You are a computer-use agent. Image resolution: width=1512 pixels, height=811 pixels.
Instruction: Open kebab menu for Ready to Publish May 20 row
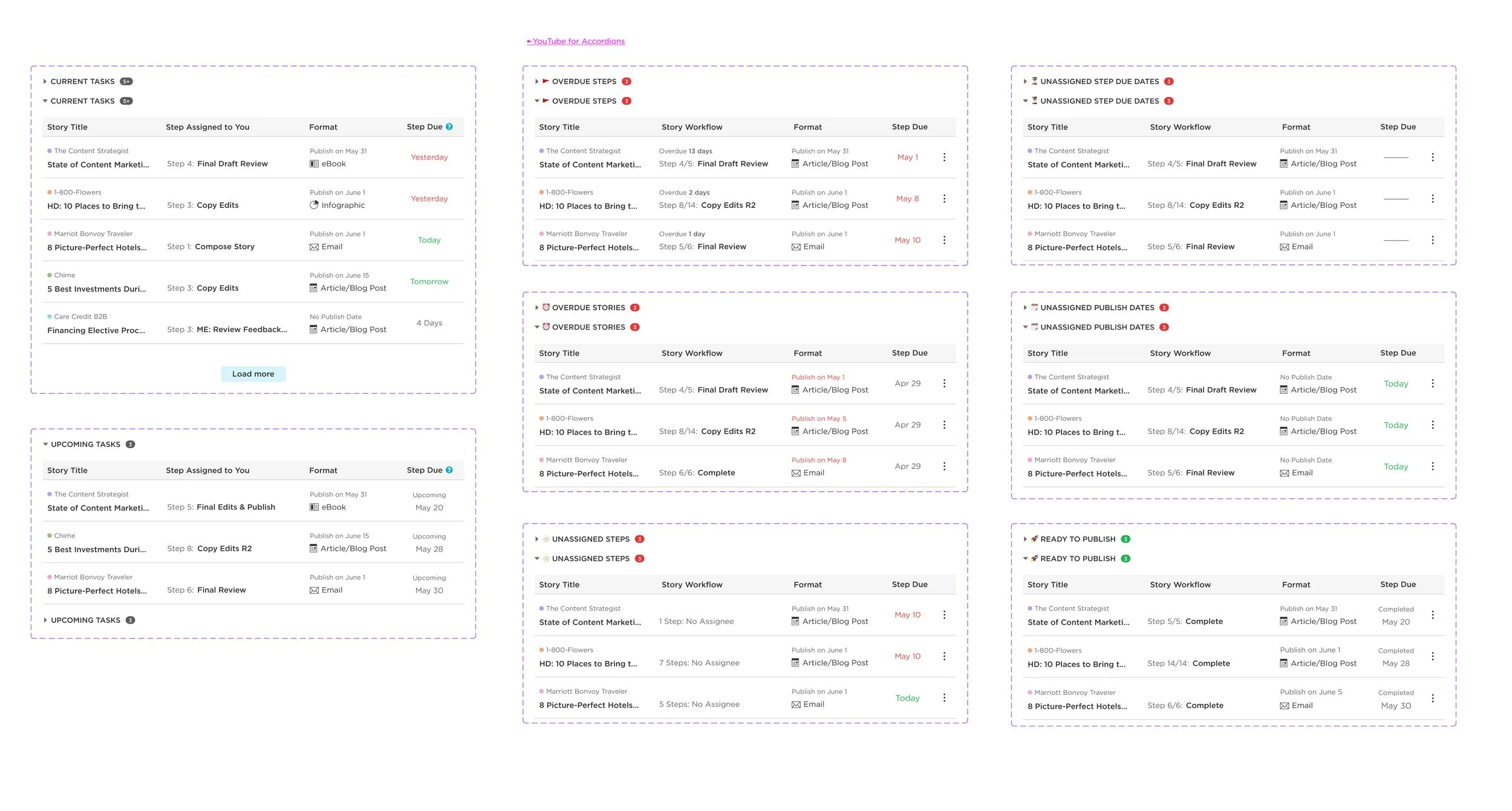tap(1432, 614)
